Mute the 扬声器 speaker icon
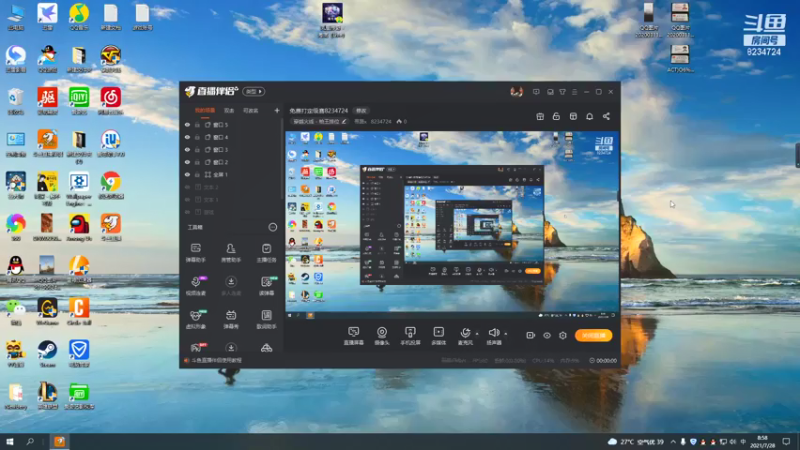800x450 pixels. point(493,333)
